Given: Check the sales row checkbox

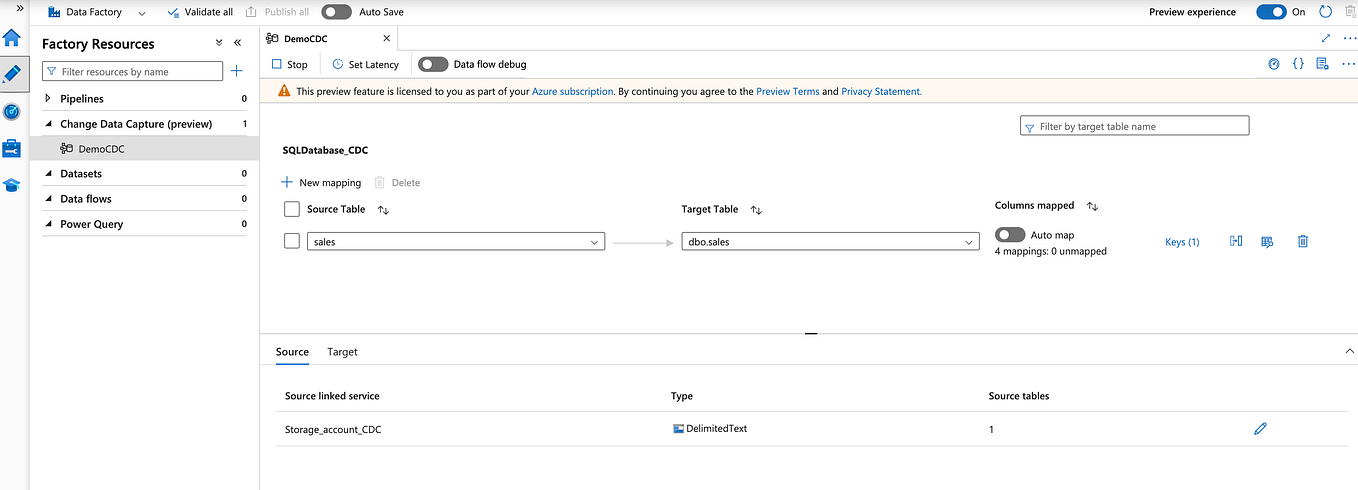Looking at the screenshot, I should 292,241.
